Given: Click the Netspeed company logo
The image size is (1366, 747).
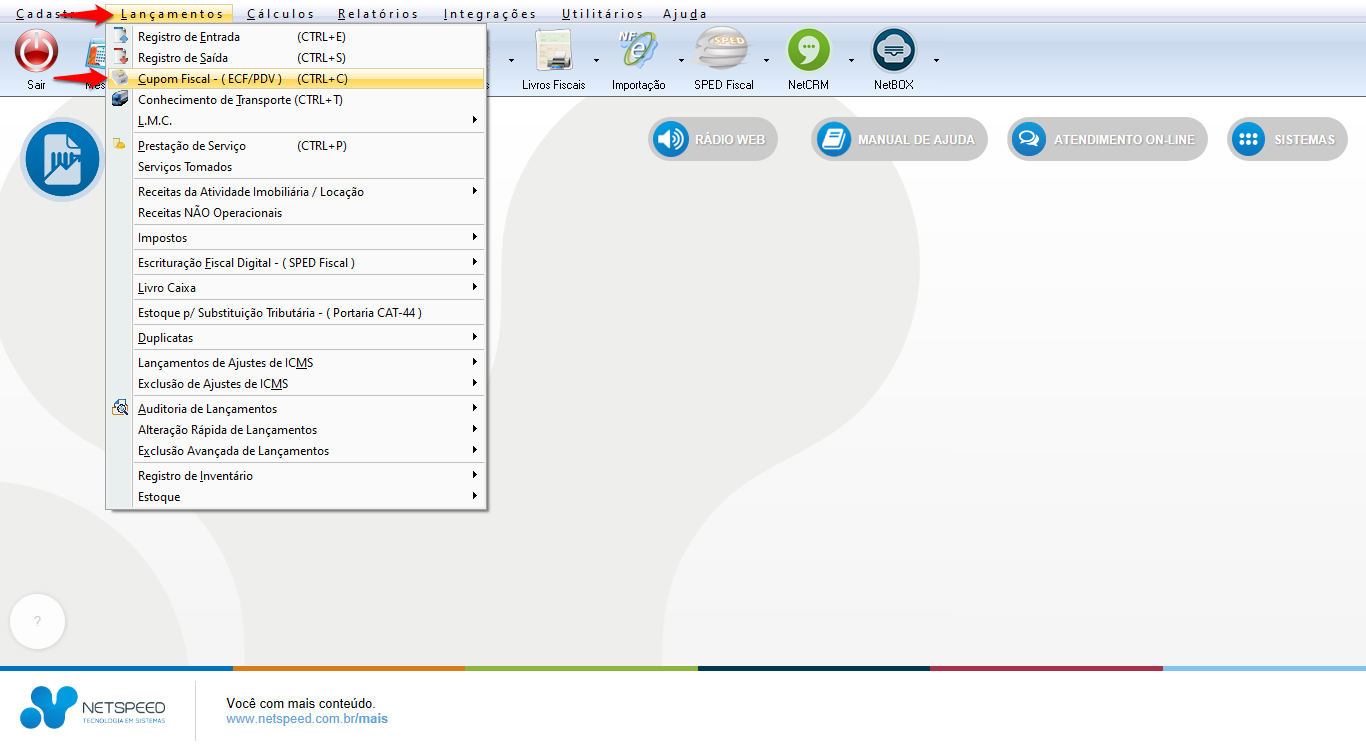Looking at the screenshot, I should point(93,707).
